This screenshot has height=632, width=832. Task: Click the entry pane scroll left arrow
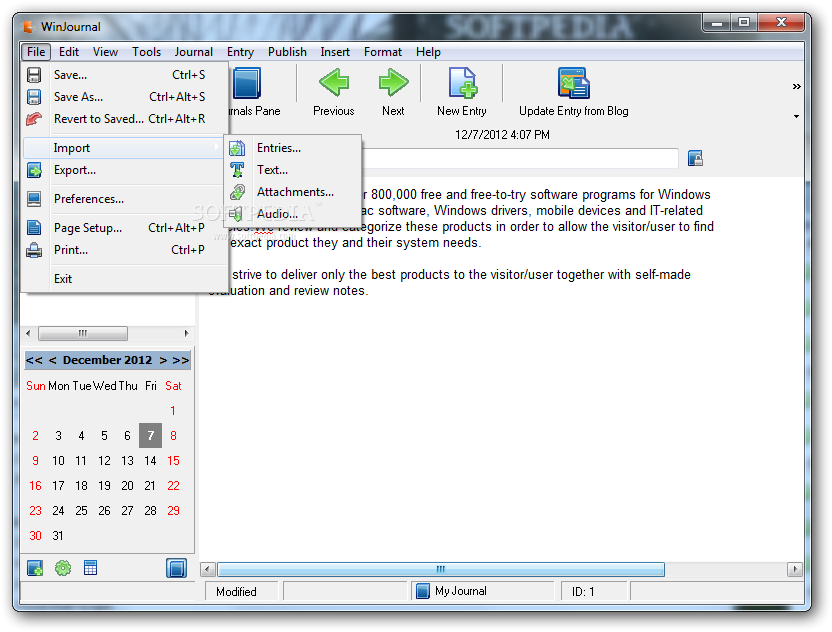pos(207,569)
